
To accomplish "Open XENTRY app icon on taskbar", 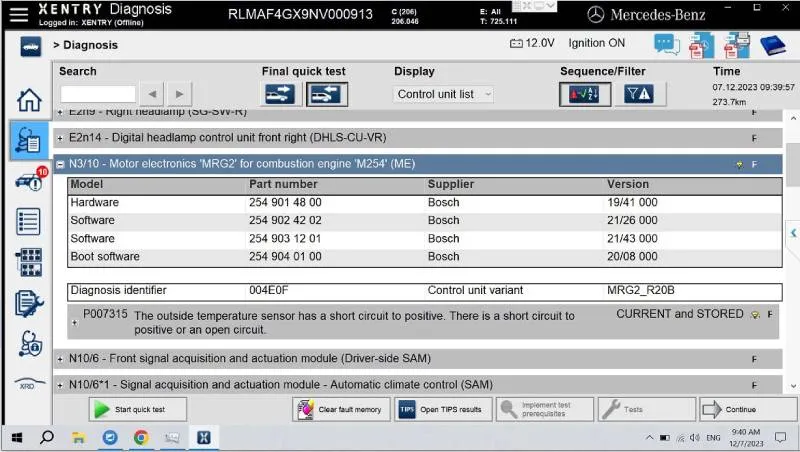I will tap(204, 438).
